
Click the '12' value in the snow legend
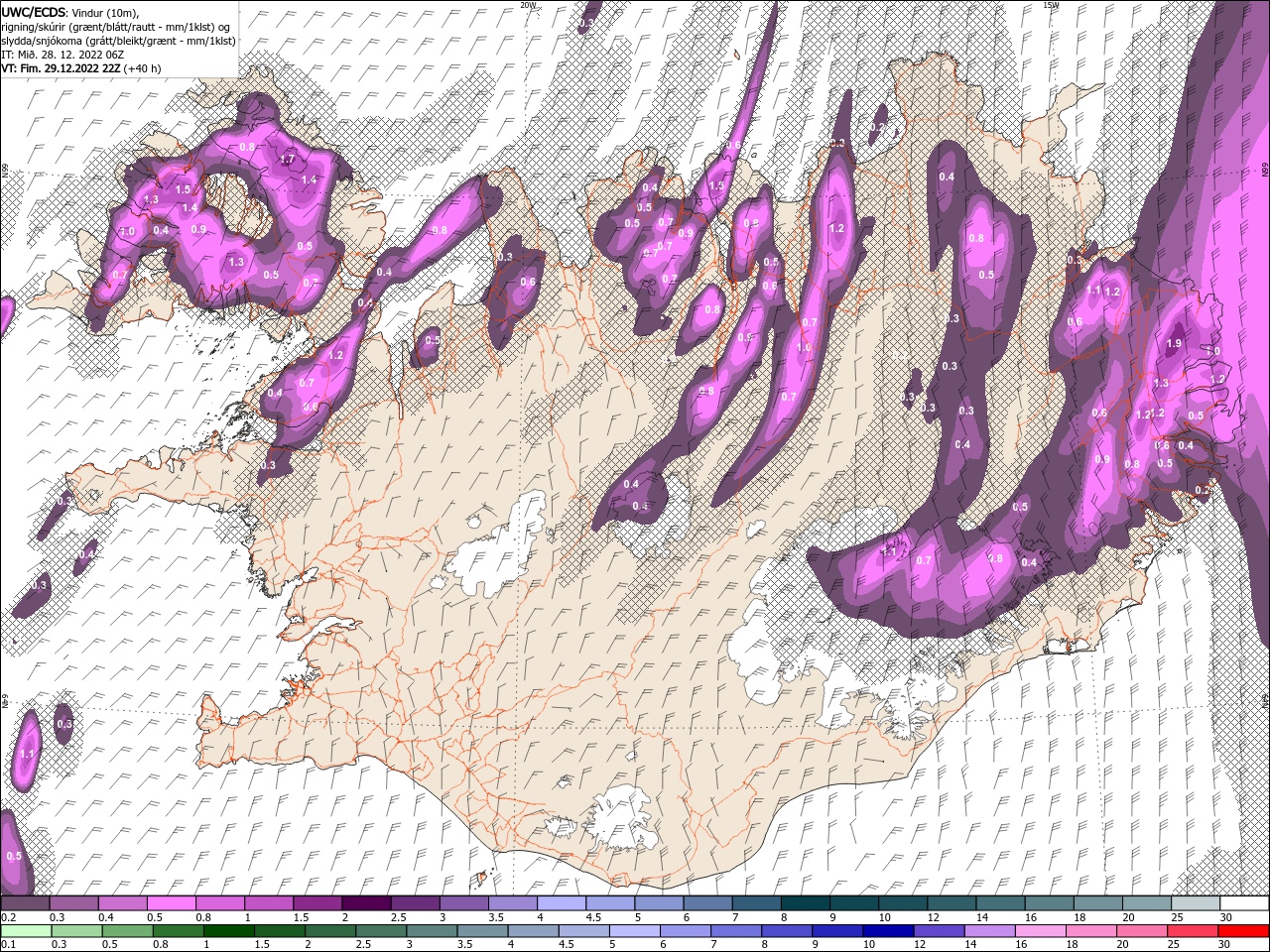(x=932, y=917)
